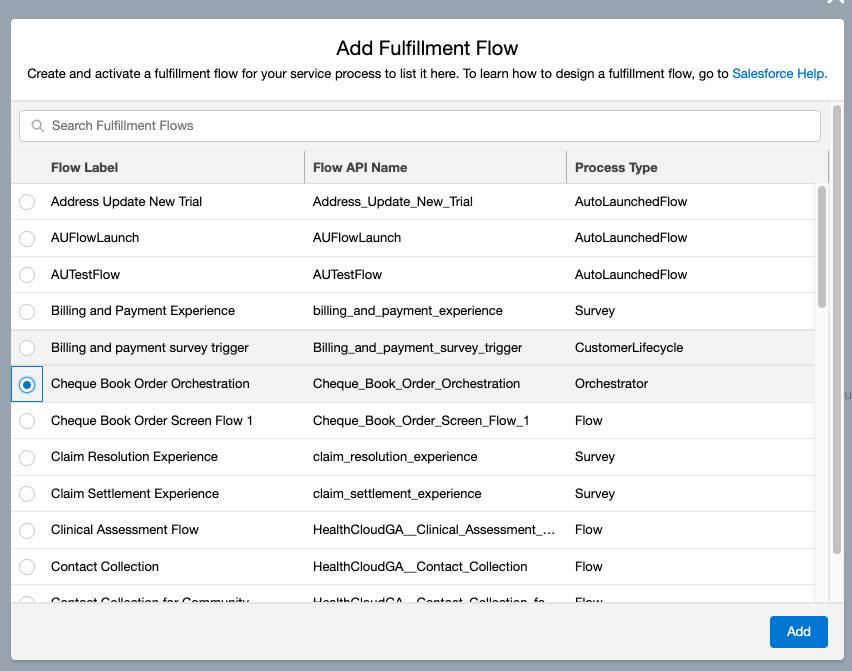Click the selected Cheque Book Order Orchestration radio

27,384
